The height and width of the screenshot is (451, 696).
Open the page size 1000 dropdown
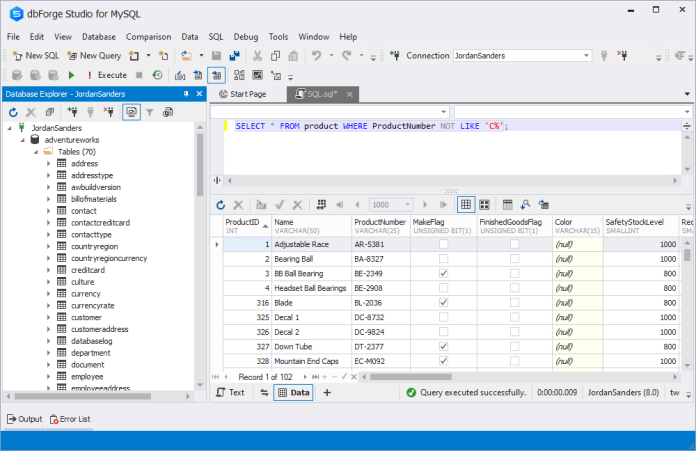(405, 204)
